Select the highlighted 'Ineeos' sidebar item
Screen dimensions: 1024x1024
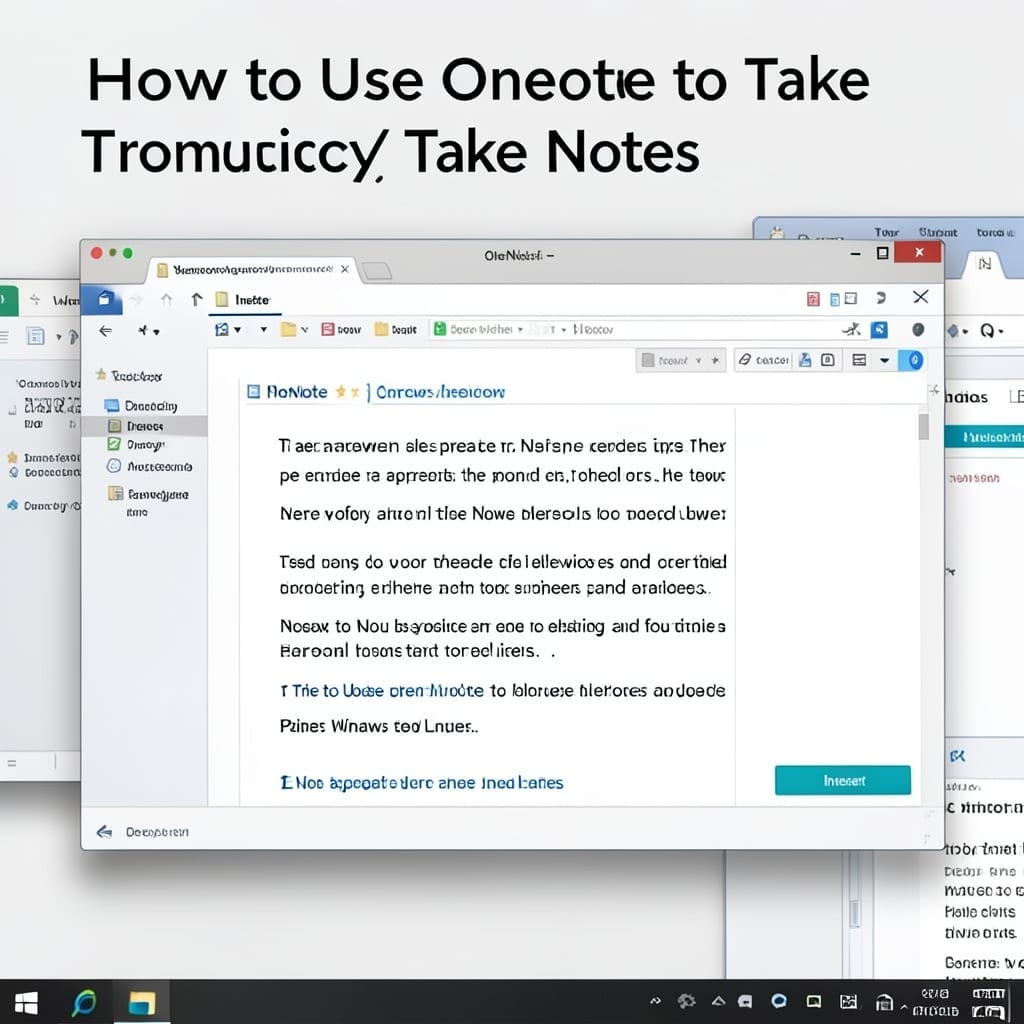(x=144, y=426)
